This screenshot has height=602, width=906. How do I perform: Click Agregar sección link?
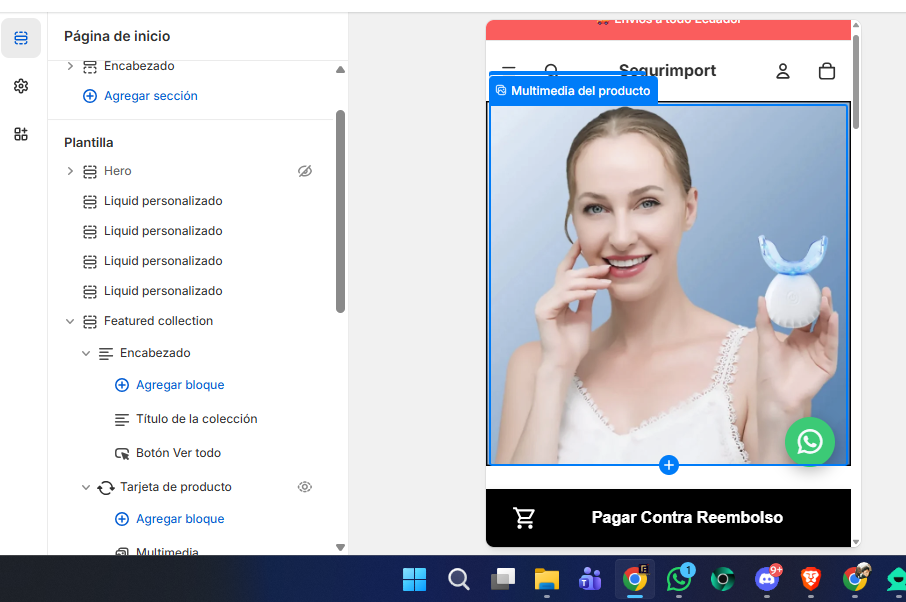coord(150,96)
